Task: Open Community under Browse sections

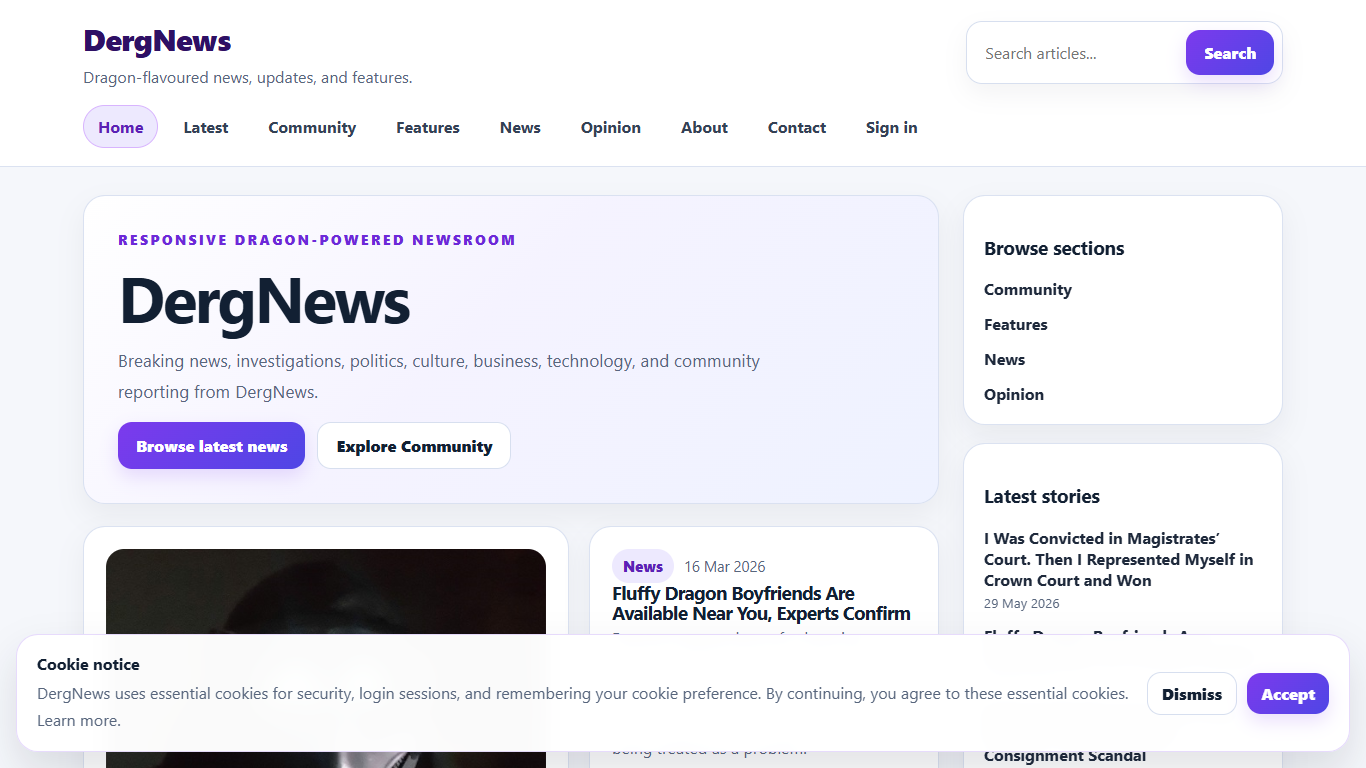Action: 1027,289
